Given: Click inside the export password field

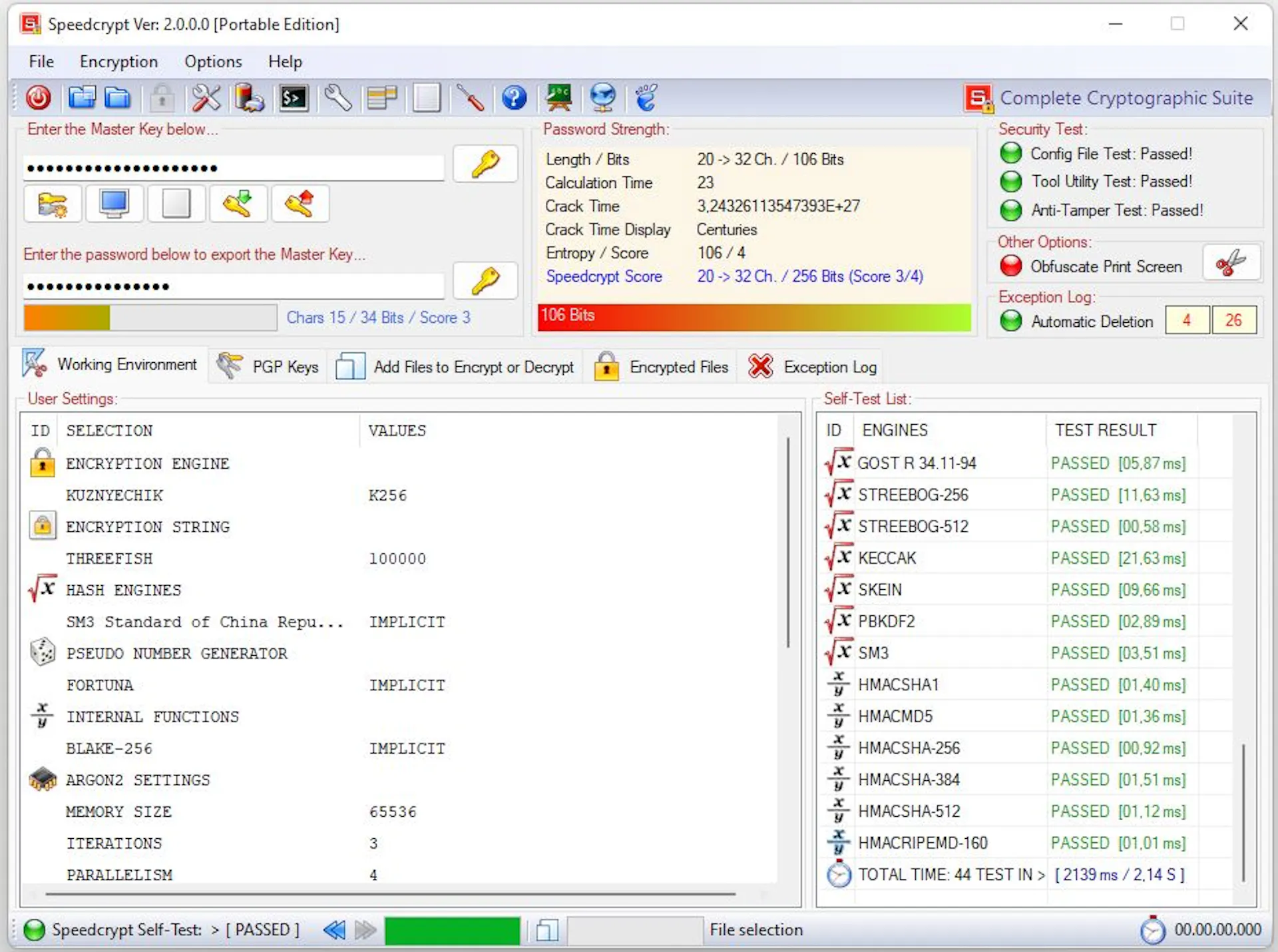Looking at the screenshot, I should tap(234, 286).
